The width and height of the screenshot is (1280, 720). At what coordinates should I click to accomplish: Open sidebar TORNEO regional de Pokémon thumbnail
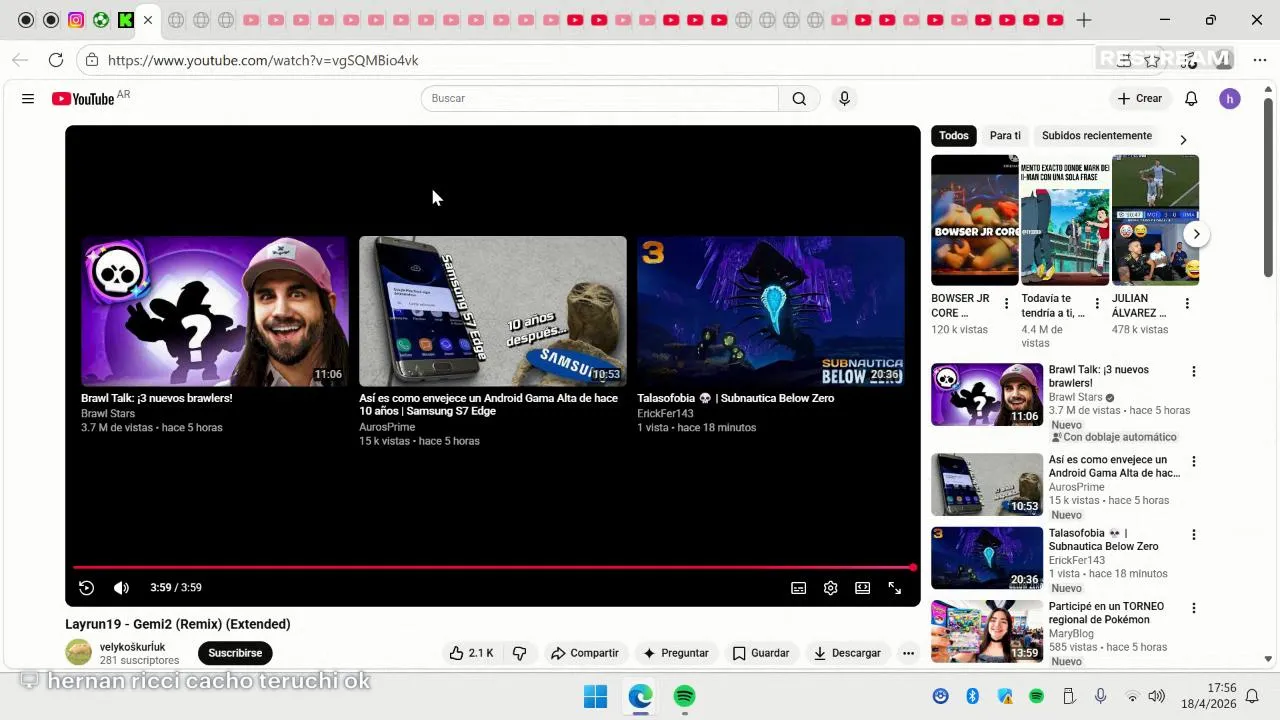[987, 631]
